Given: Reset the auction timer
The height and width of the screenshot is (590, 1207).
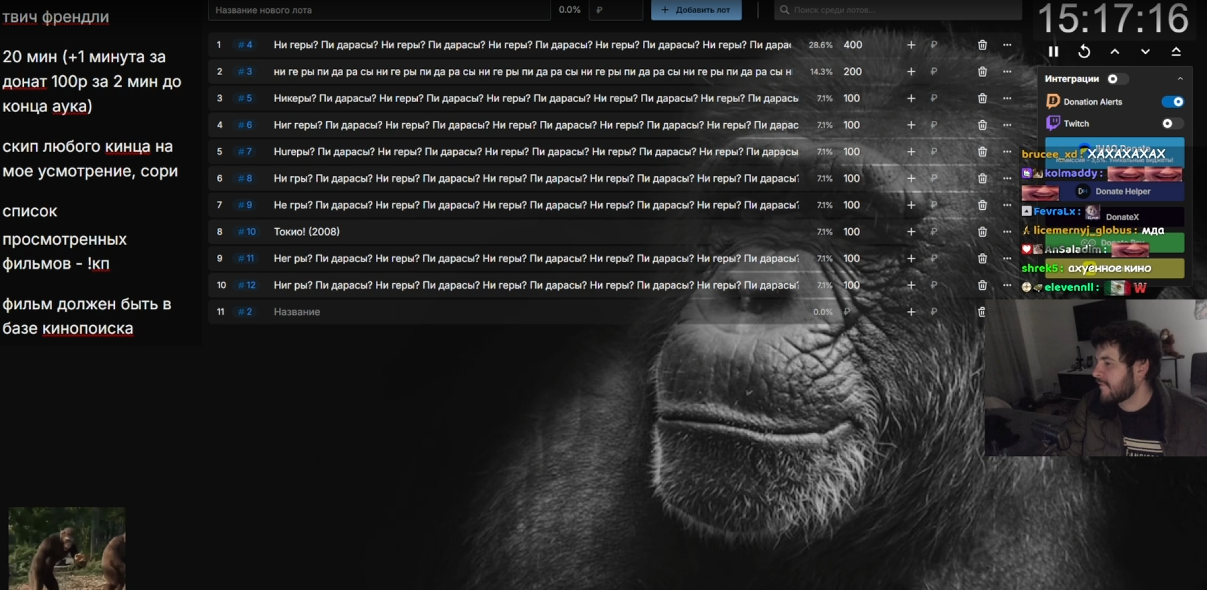Looking at the screenshot, I should click(x=1084, y=51).
